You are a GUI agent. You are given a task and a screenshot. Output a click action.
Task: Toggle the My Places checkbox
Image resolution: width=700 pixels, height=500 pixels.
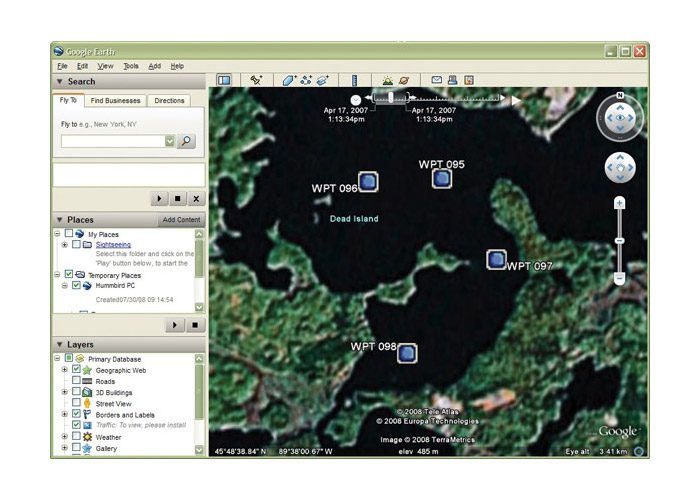pyautogui.click(x=69, y=233)
